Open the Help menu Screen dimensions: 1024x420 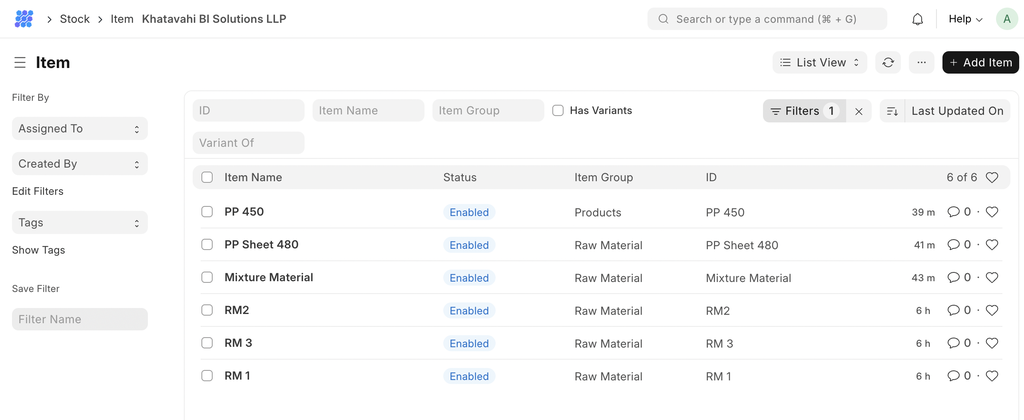pos(965,19)
